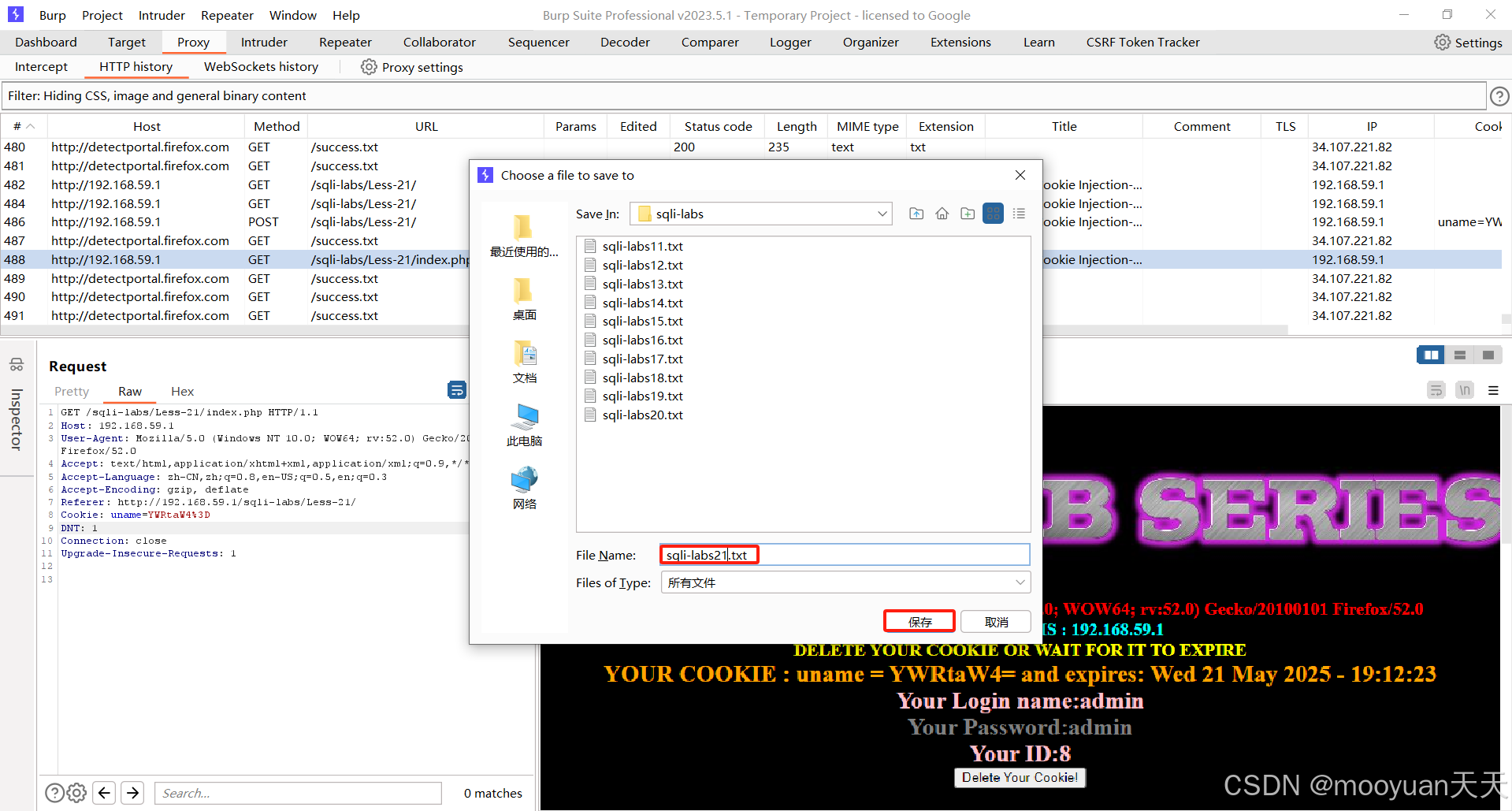Open This PC (此电脑) location
Viewport: 1512px width, 811px height.
[524, 425]
